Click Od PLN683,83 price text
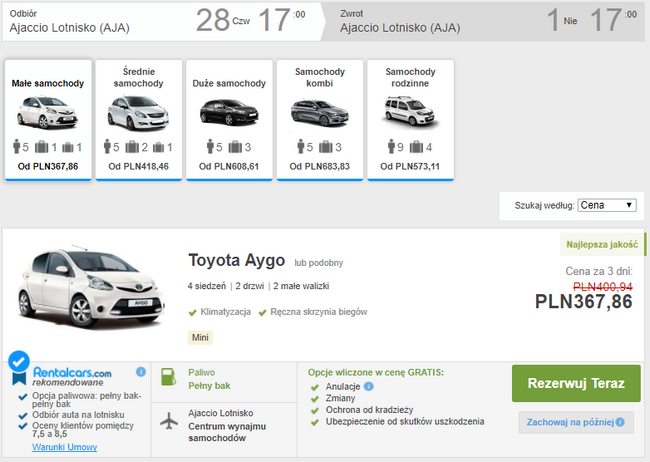 (320, 166)
